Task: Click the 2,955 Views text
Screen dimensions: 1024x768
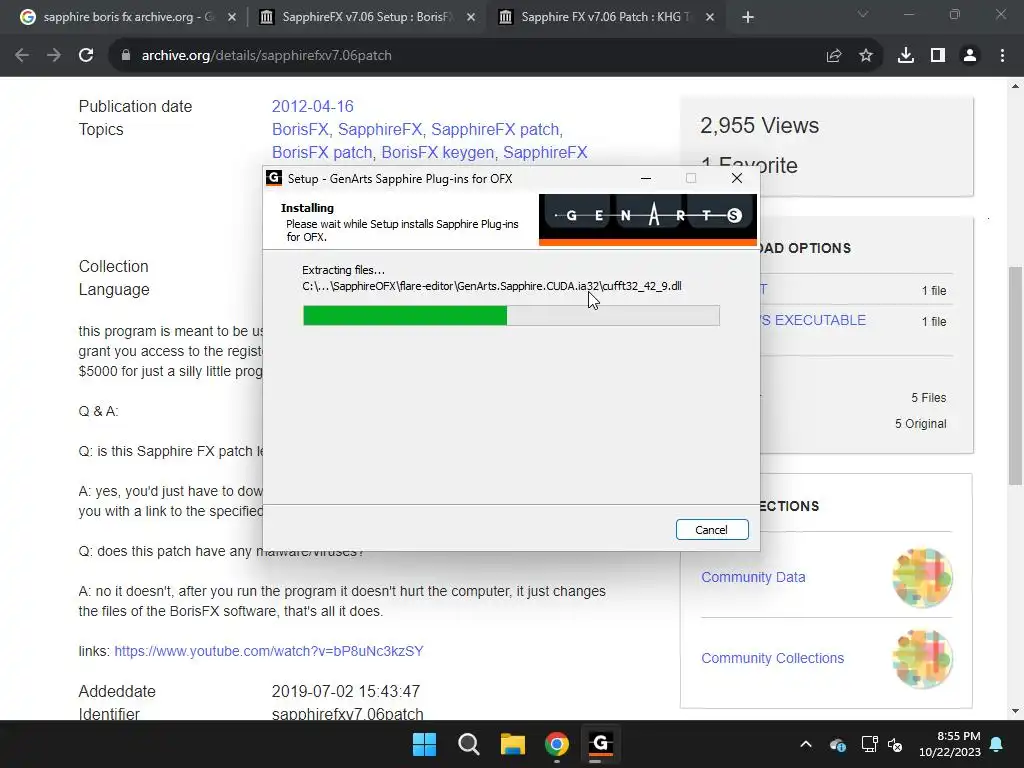Action: [760, 125]
